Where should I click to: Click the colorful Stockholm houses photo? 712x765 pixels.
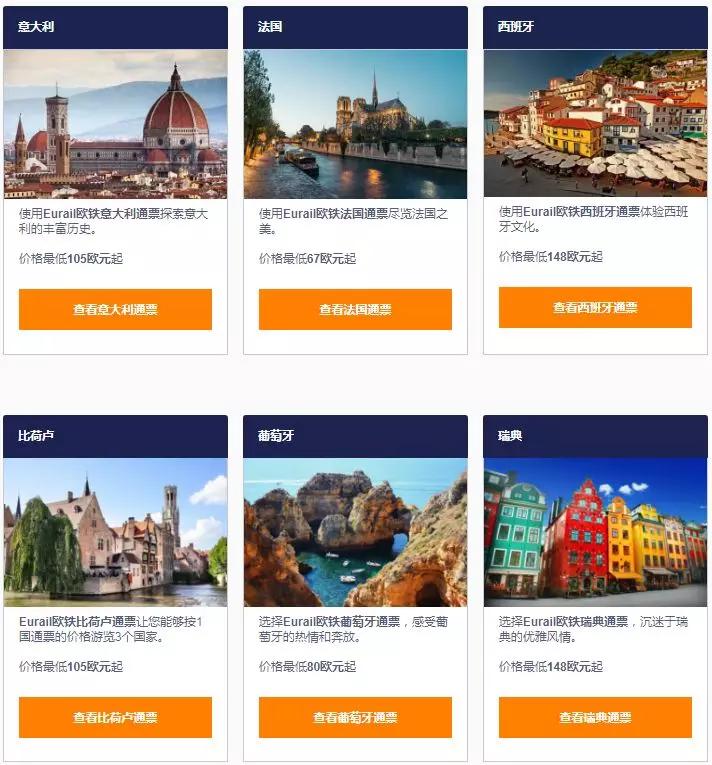click(595, 532)
